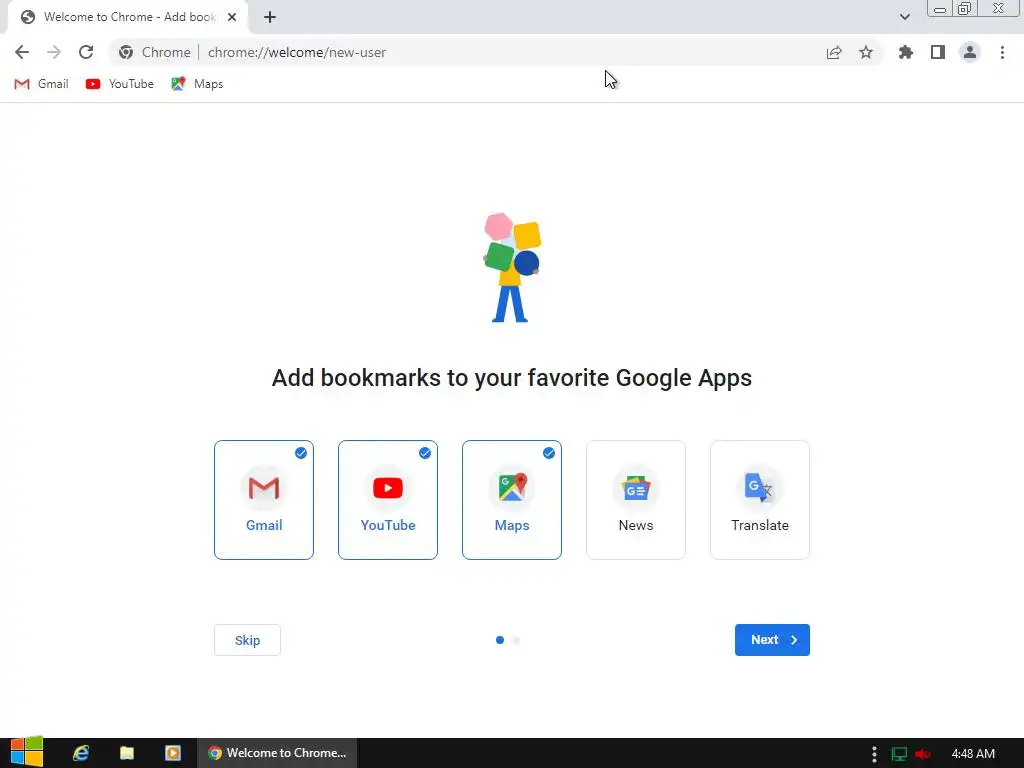This screenshot has height=768, width=1024.
Task: Open the Extensions puzzle icon
Action: [x=906, y=52]
